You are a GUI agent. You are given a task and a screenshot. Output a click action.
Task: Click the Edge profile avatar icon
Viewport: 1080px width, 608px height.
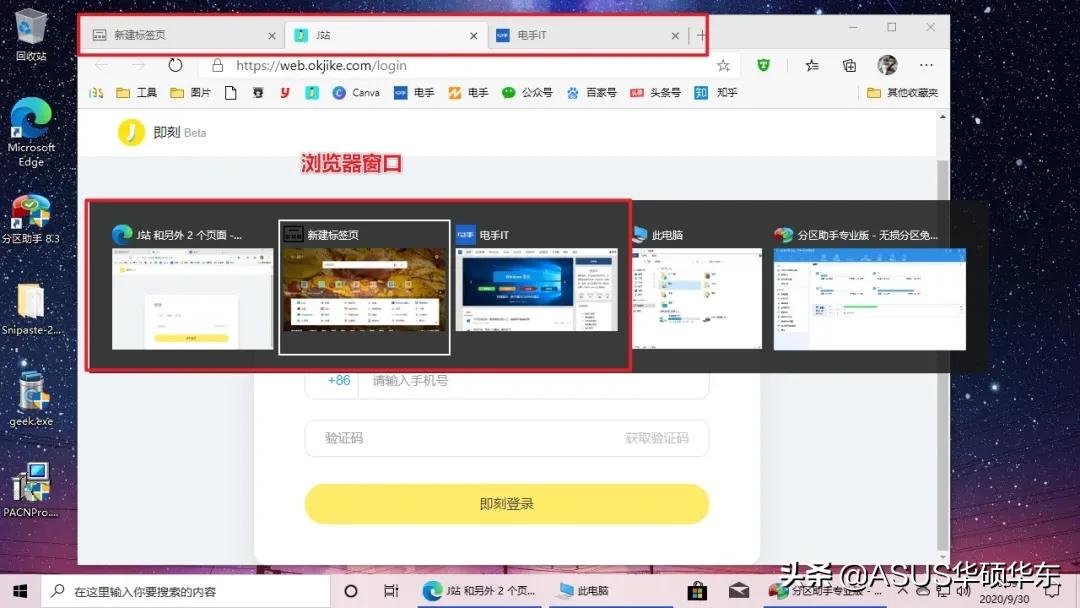coord(889,65)
